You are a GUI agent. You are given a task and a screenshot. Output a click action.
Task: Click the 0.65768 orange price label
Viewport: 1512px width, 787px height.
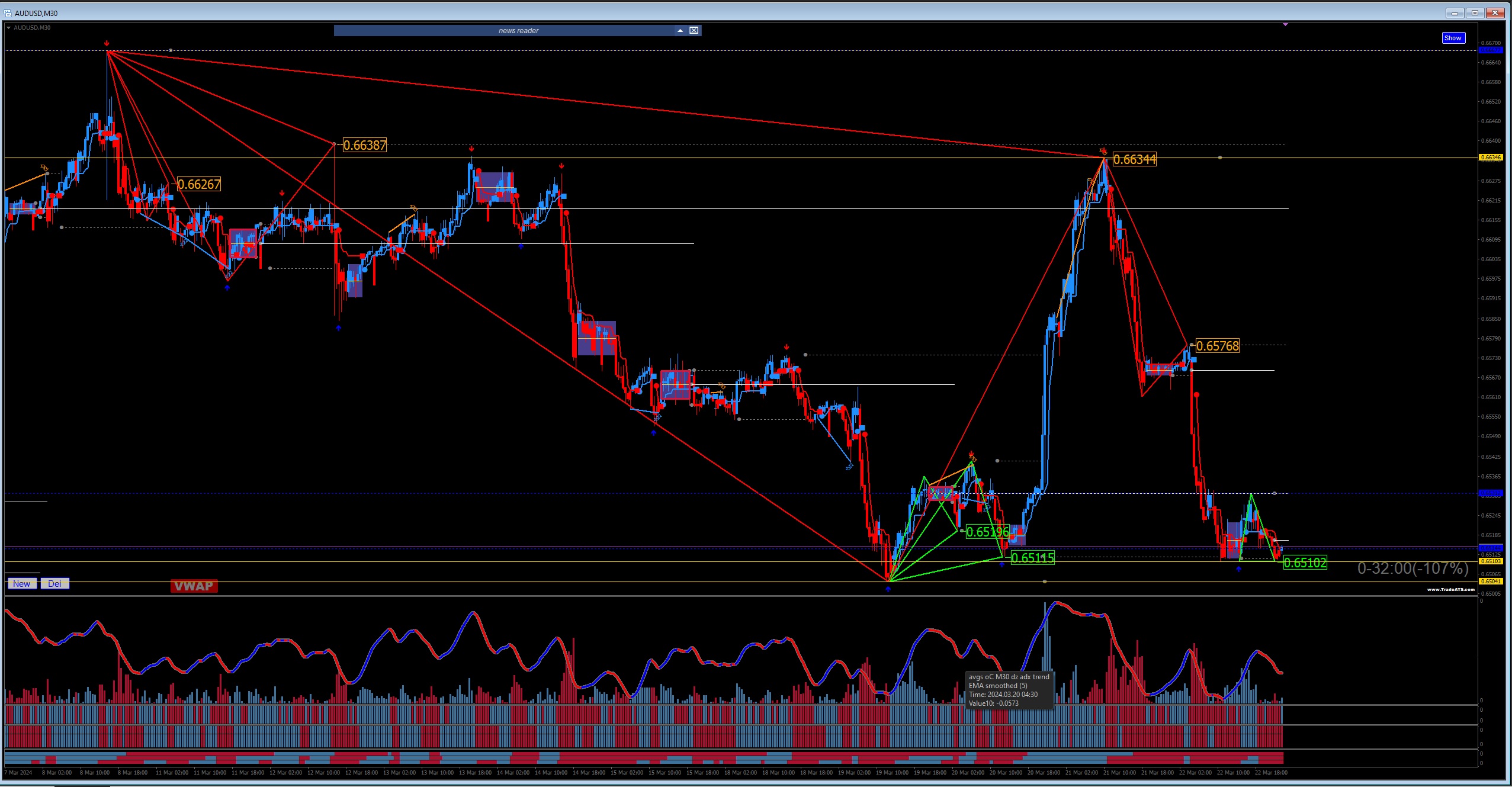coord(1217,346)
